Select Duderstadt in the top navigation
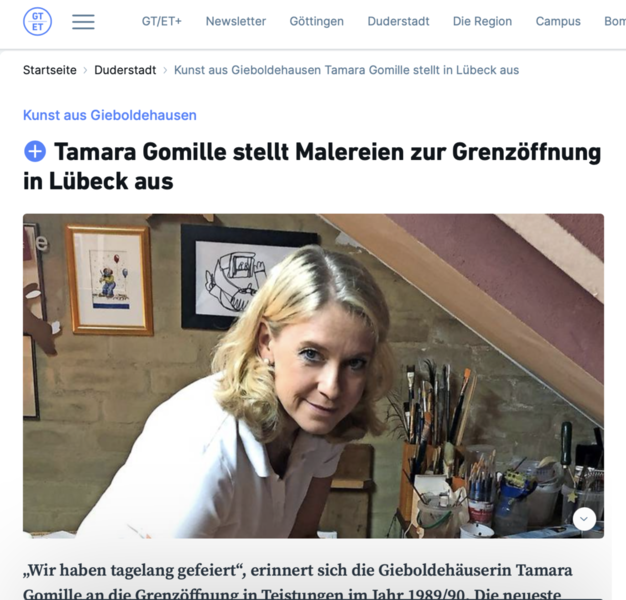Viewport: 626px width, 600px height. pos(398,21)
